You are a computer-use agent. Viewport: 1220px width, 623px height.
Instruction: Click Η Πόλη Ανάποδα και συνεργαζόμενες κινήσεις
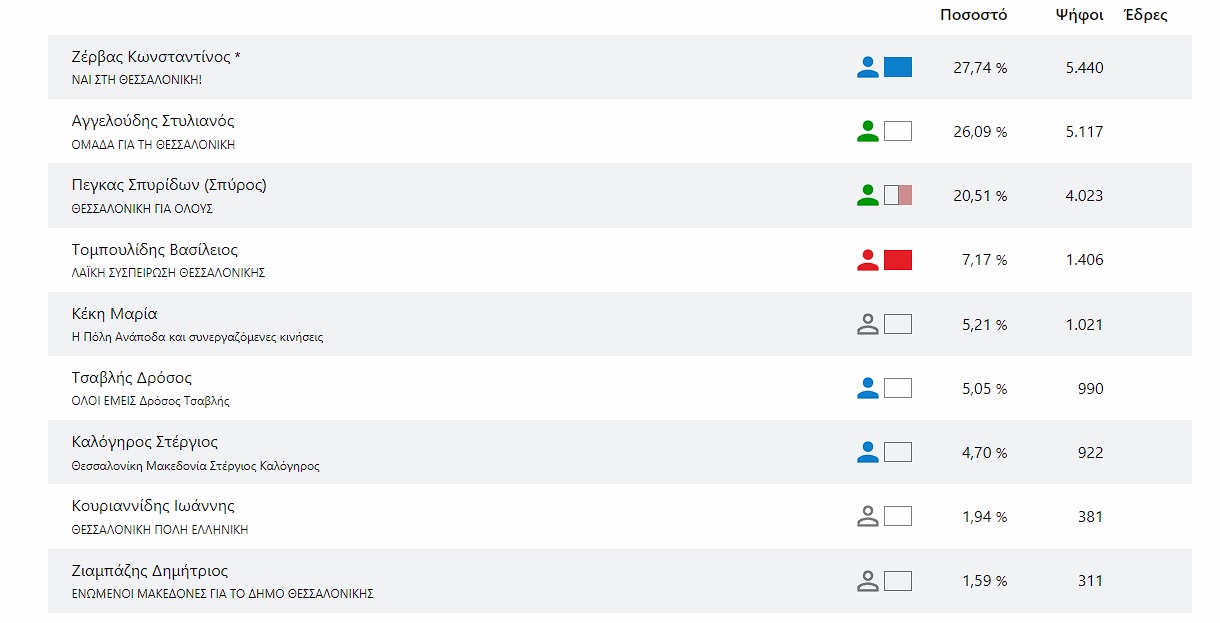click(x=197, y=337)
